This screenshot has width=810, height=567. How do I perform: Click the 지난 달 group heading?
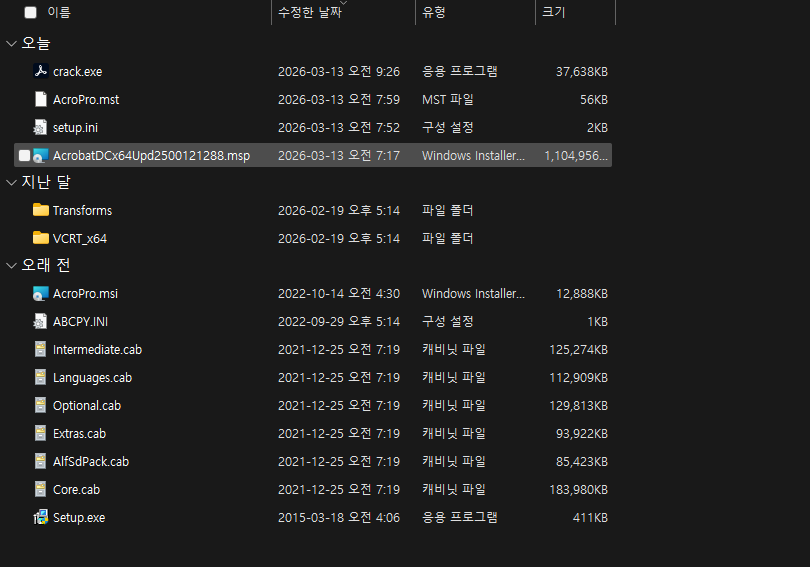point(46,182)
